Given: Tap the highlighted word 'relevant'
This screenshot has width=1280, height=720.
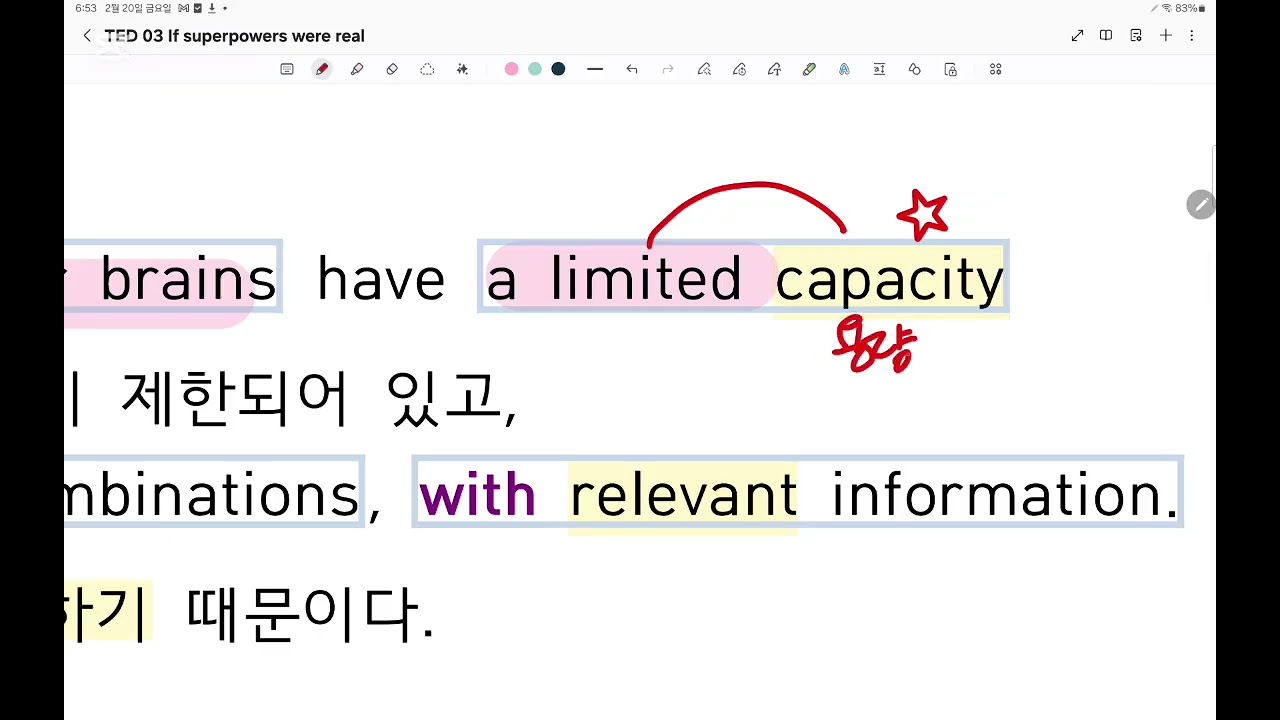Looking at the screenshot, I should pos(683,496).
